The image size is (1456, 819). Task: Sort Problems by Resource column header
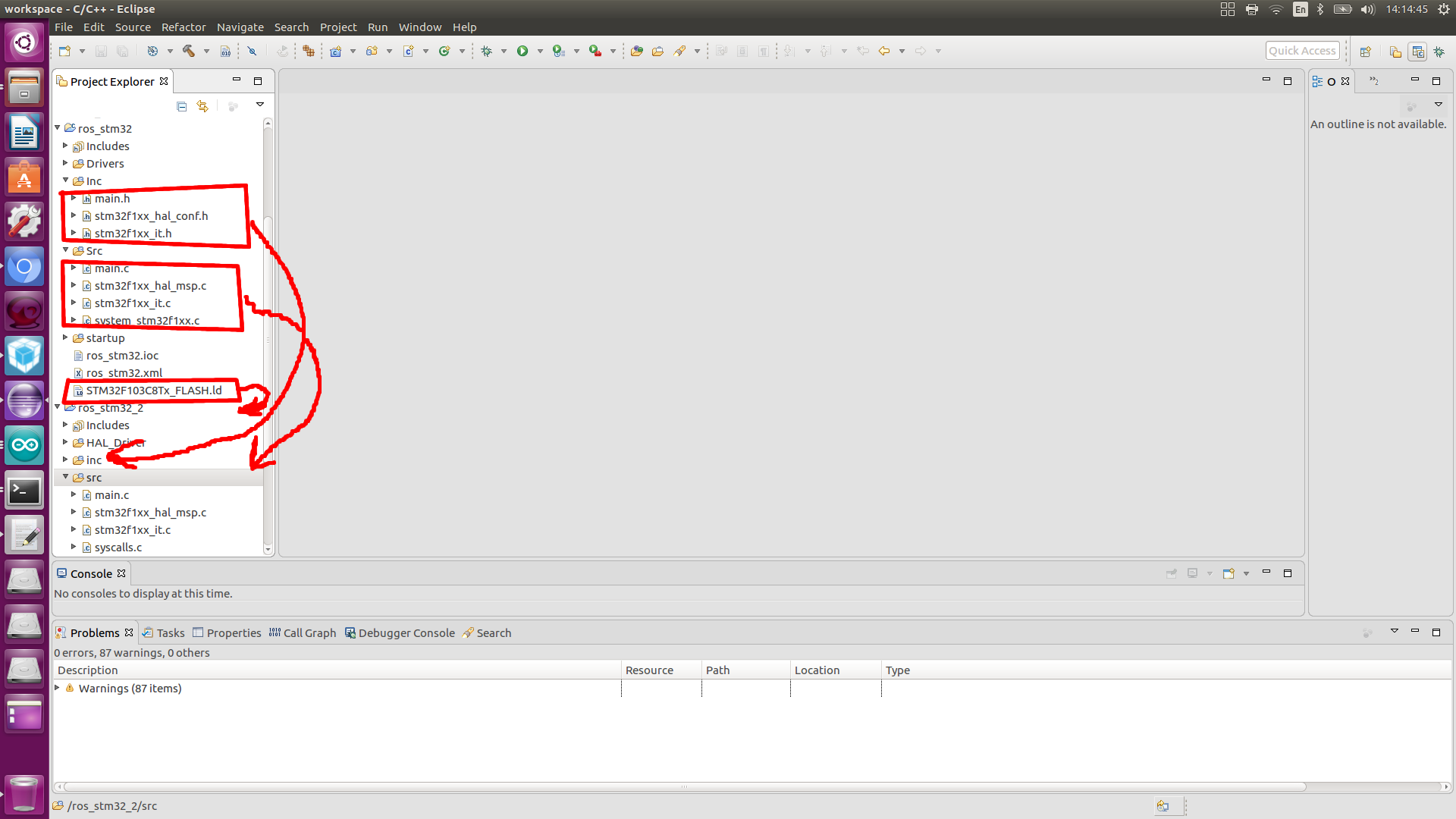pyautogui.click(x=661, y=670)
